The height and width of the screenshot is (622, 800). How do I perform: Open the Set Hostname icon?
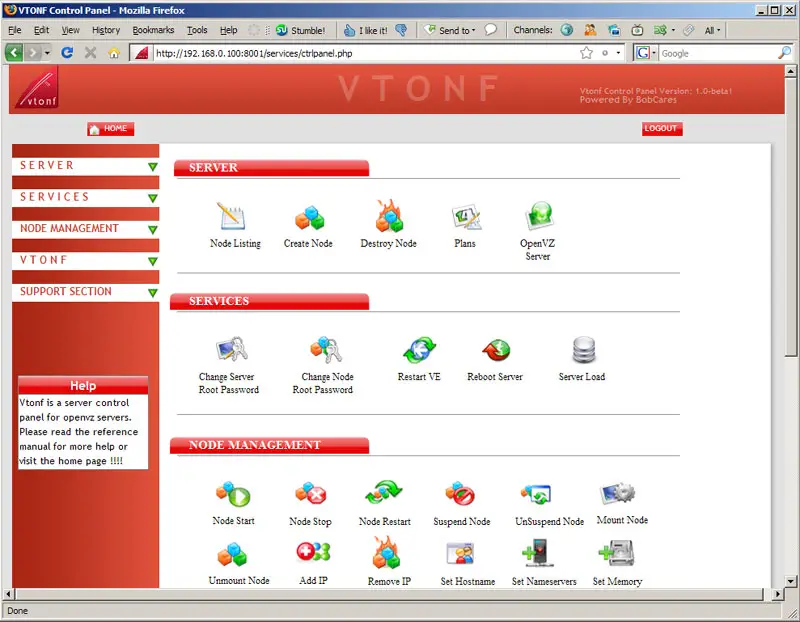click(460, 554)
